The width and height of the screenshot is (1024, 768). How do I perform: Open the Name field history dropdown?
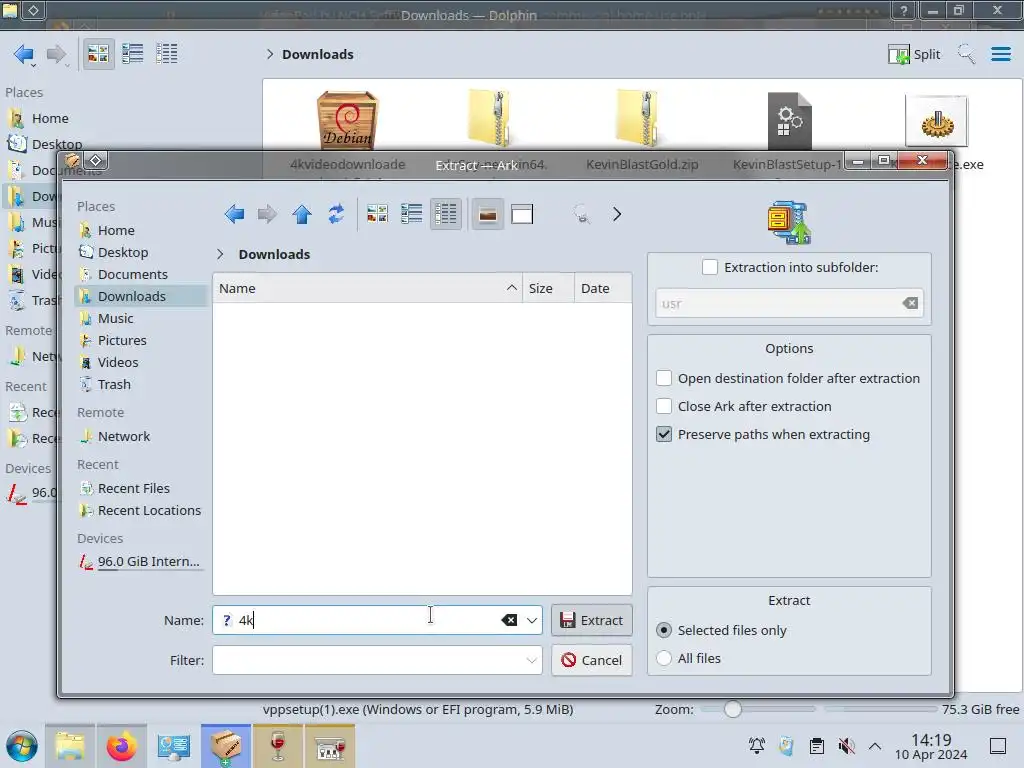tap(532, 620)
